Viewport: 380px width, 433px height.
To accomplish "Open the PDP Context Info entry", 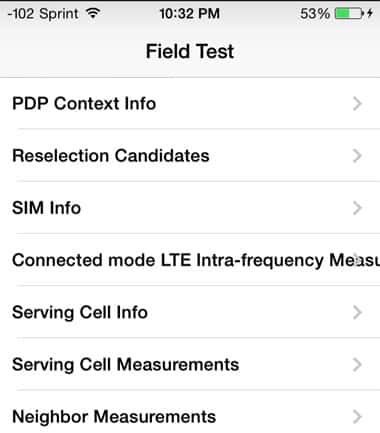I will click(x=190, y=104).
